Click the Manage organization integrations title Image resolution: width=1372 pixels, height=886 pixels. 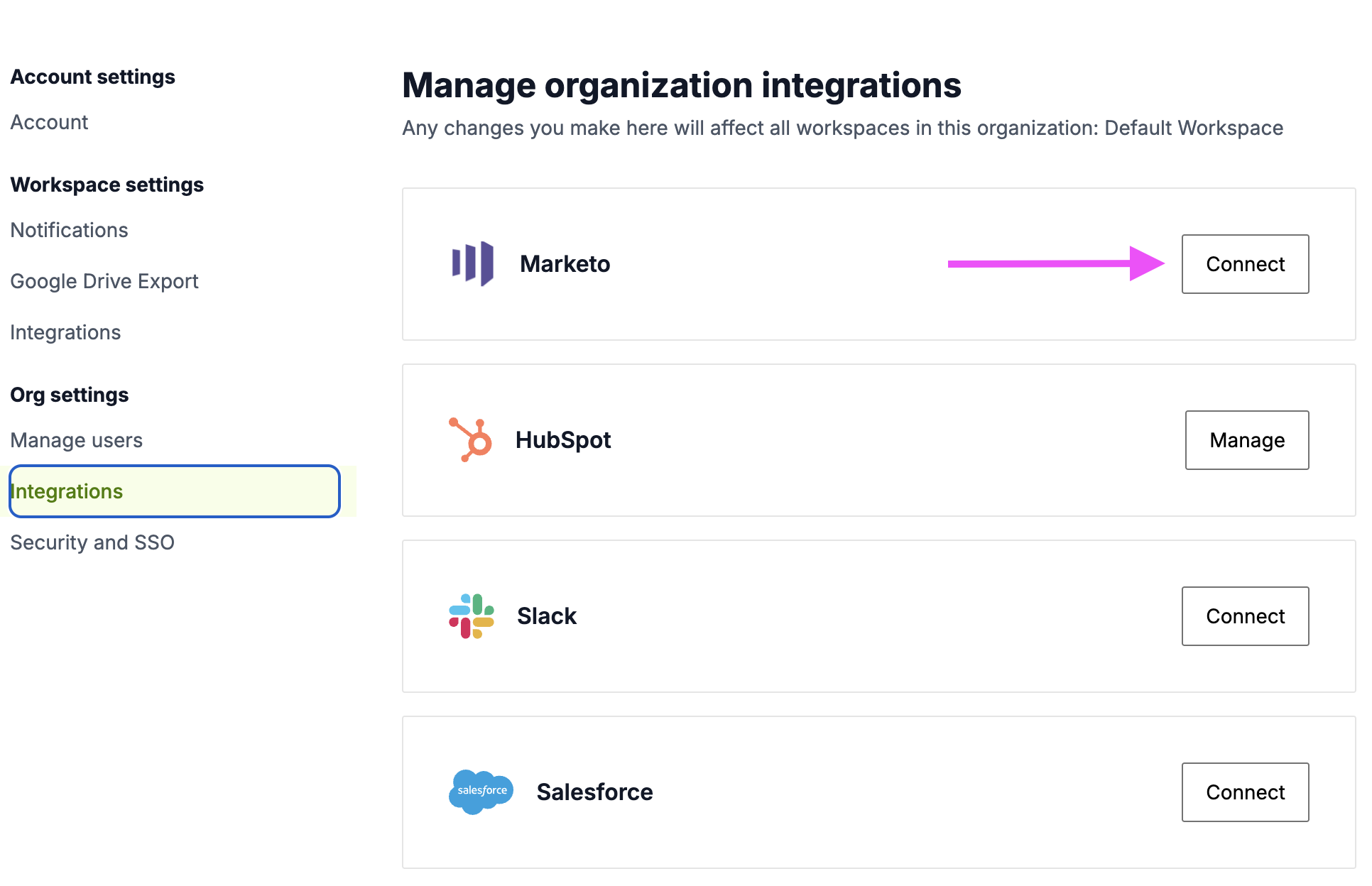[682, 85]
